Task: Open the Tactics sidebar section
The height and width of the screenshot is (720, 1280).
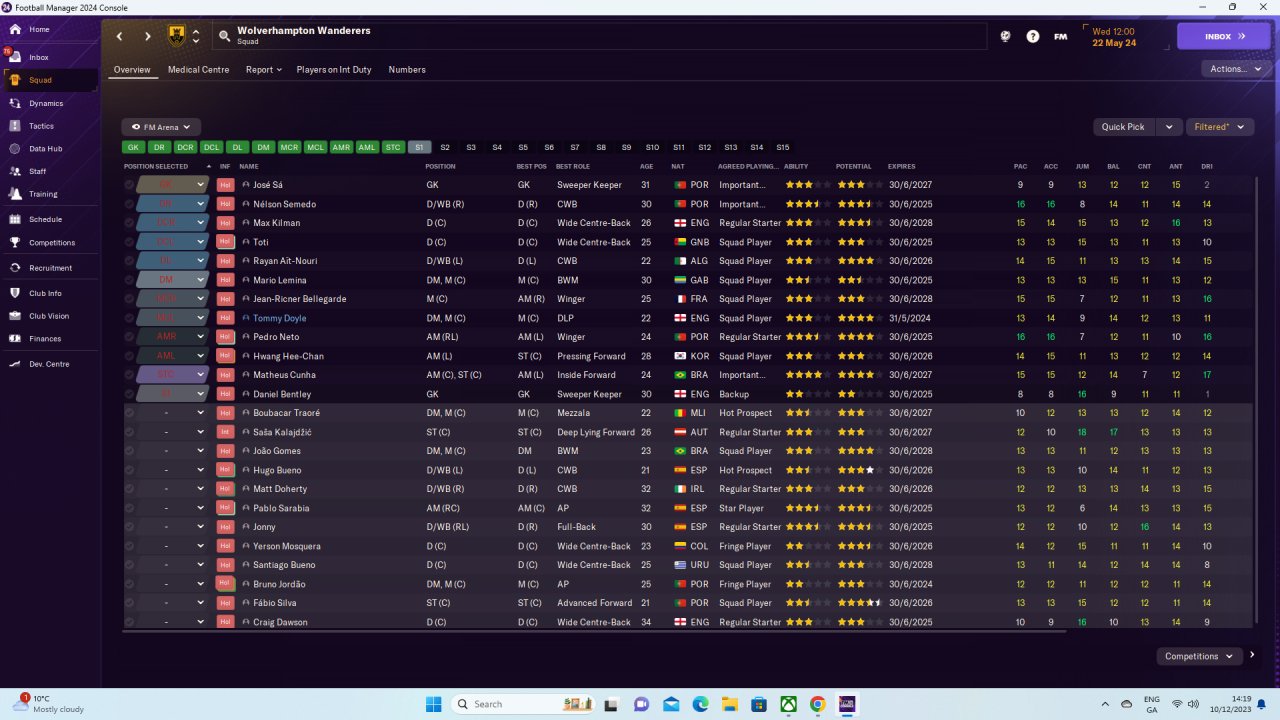Action: (41, 126)
